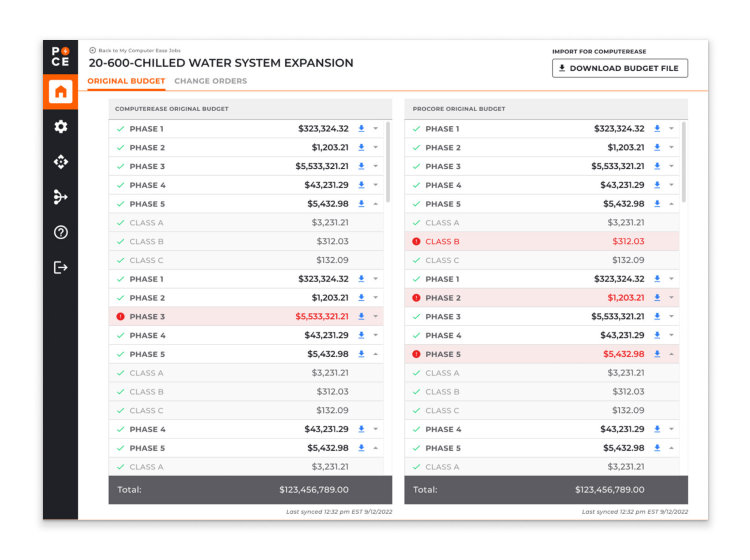The image size is (750, 560).
Task: Expand the first Phase 1 row in ComputerEase
Action: (375, 129)
